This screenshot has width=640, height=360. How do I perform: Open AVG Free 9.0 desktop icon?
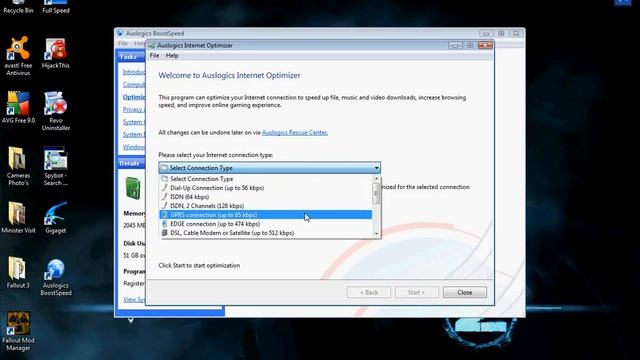(18, 107)
